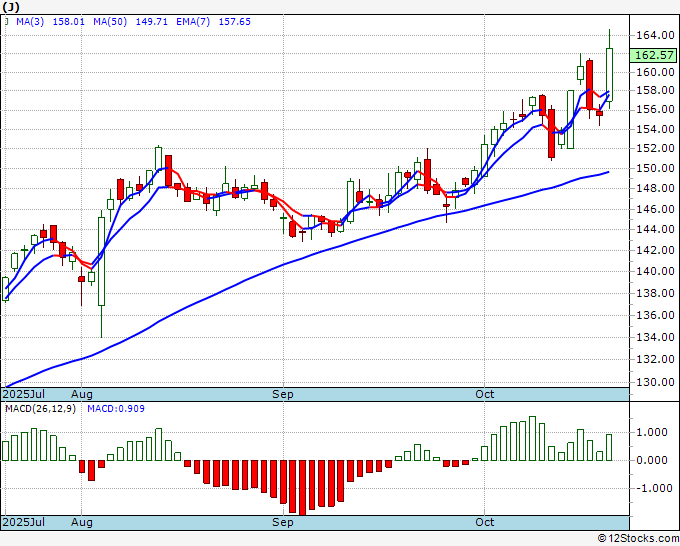
Task: Click the 134.00 price axis label
Action: coord(655,337)
